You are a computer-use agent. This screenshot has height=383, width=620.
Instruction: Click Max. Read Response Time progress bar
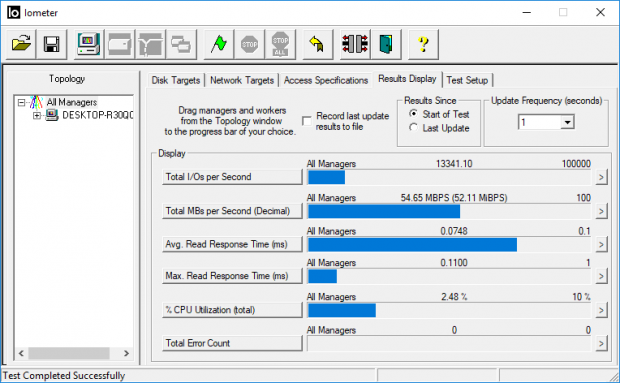(x=449, y=276)
